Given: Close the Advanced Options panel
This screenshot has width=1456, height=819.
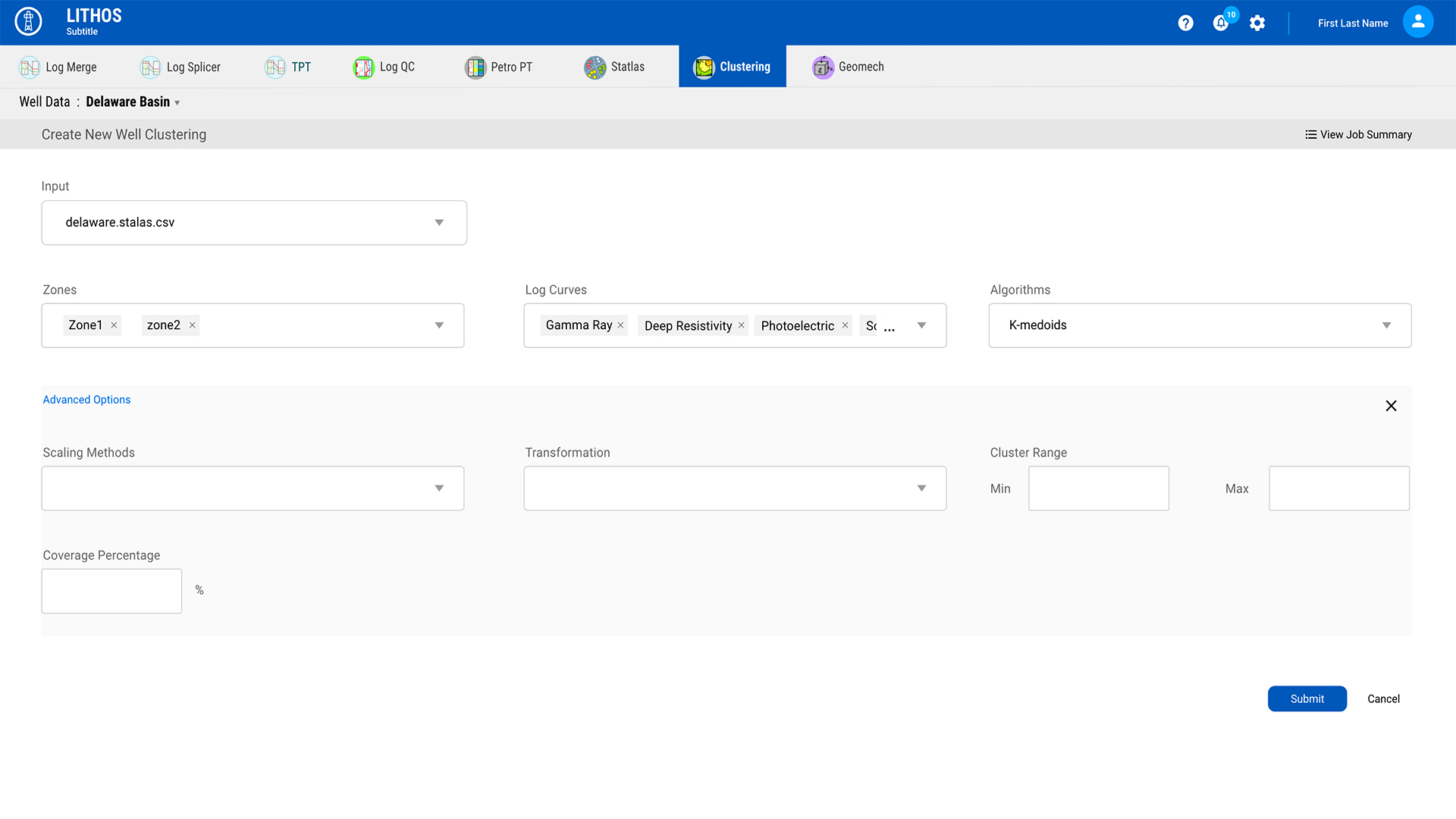Looking at the screenshot, I should point(1391,406).
